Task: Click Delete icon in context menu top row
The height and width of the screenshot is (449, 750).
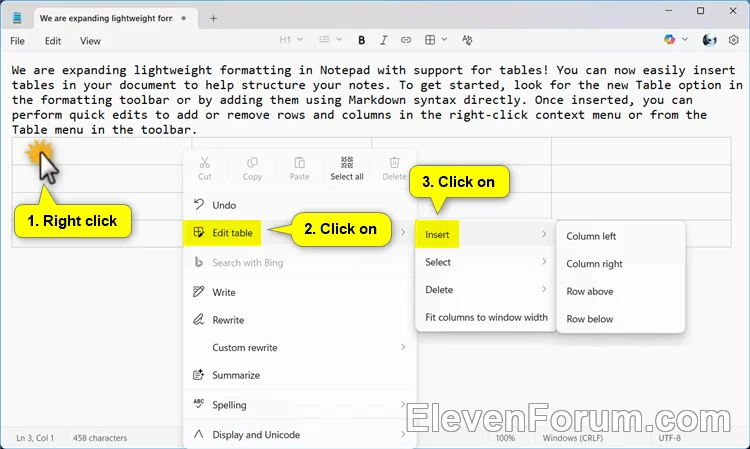Action: click(x=394, y=169)
